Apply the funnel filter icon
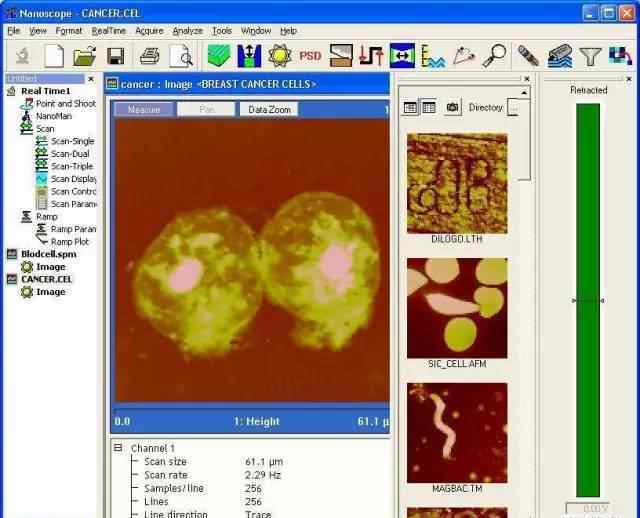 [590, 56]
